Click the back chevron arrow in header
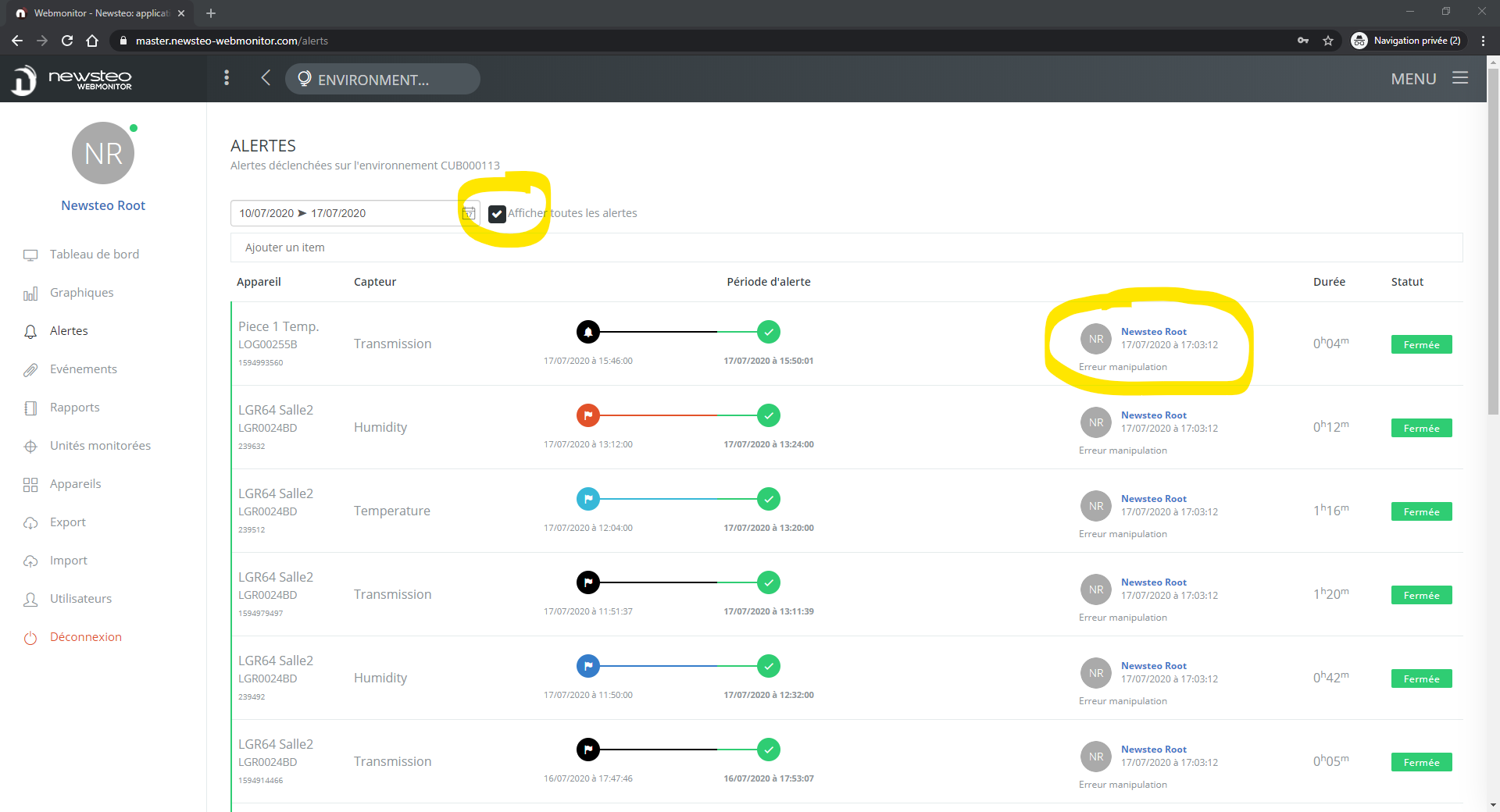Image resolution: width=1500 pixels, height=812 pixels. click(266, 78)
